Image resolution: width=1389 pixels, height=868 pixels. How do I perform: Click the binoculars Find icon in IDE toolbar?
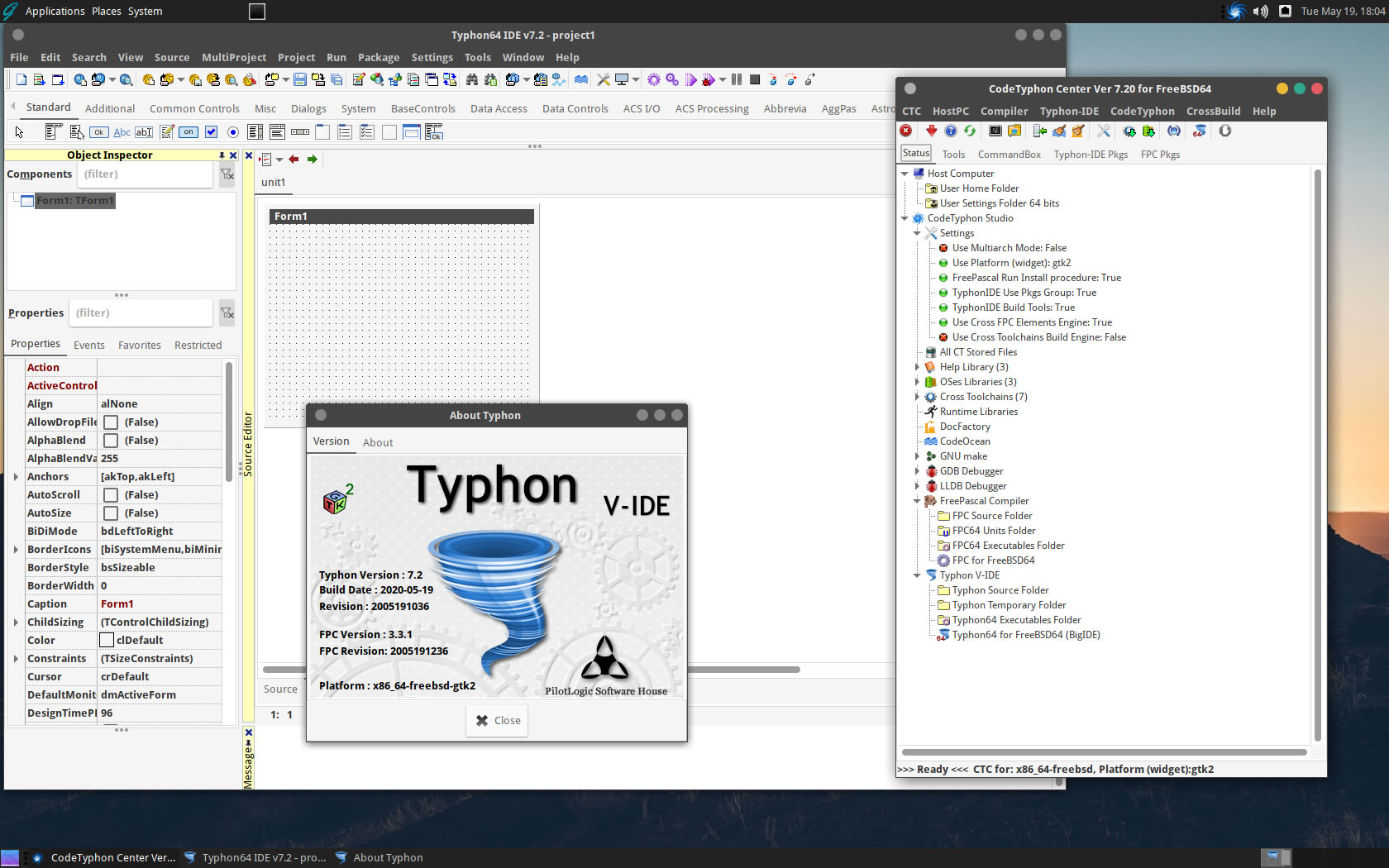click(472, 79)
